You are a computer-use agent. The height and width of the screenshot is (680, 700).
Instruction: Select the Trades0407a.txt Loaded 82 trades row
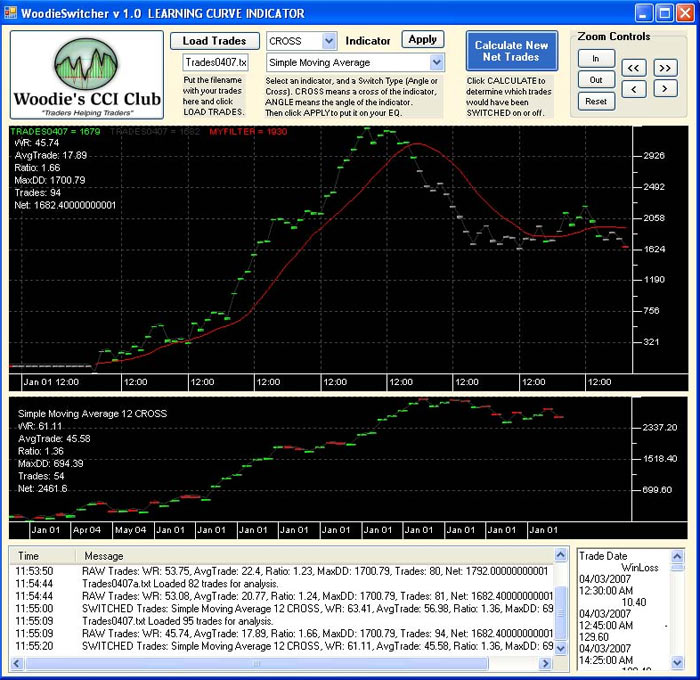point(282,584)
